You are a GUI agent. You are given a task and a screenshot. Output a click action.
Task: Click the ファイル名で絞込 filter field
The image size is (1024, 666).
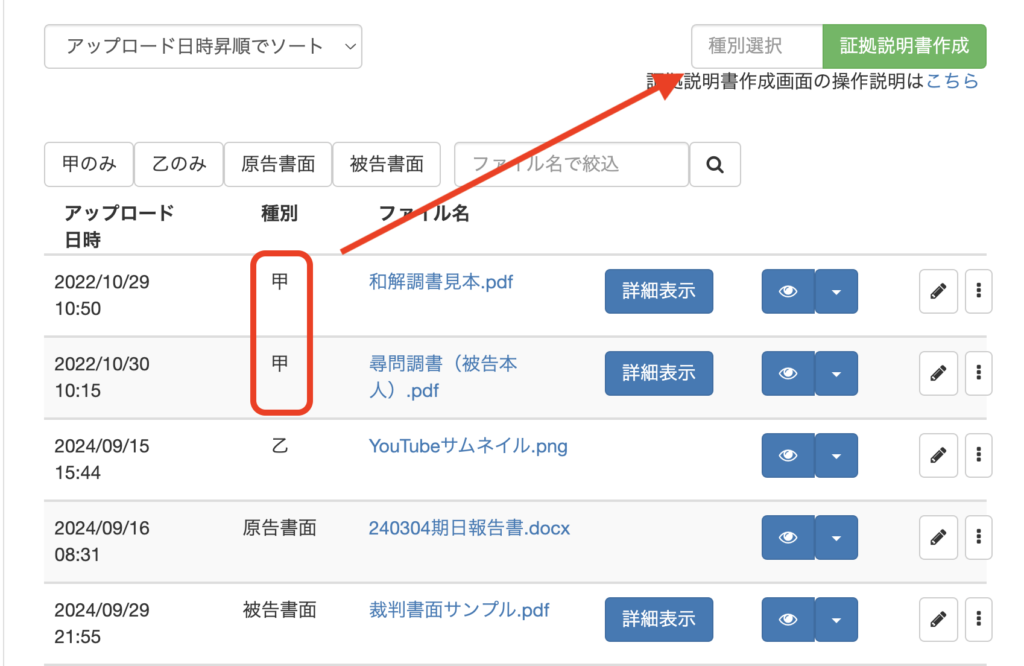[x=571, y=164]
